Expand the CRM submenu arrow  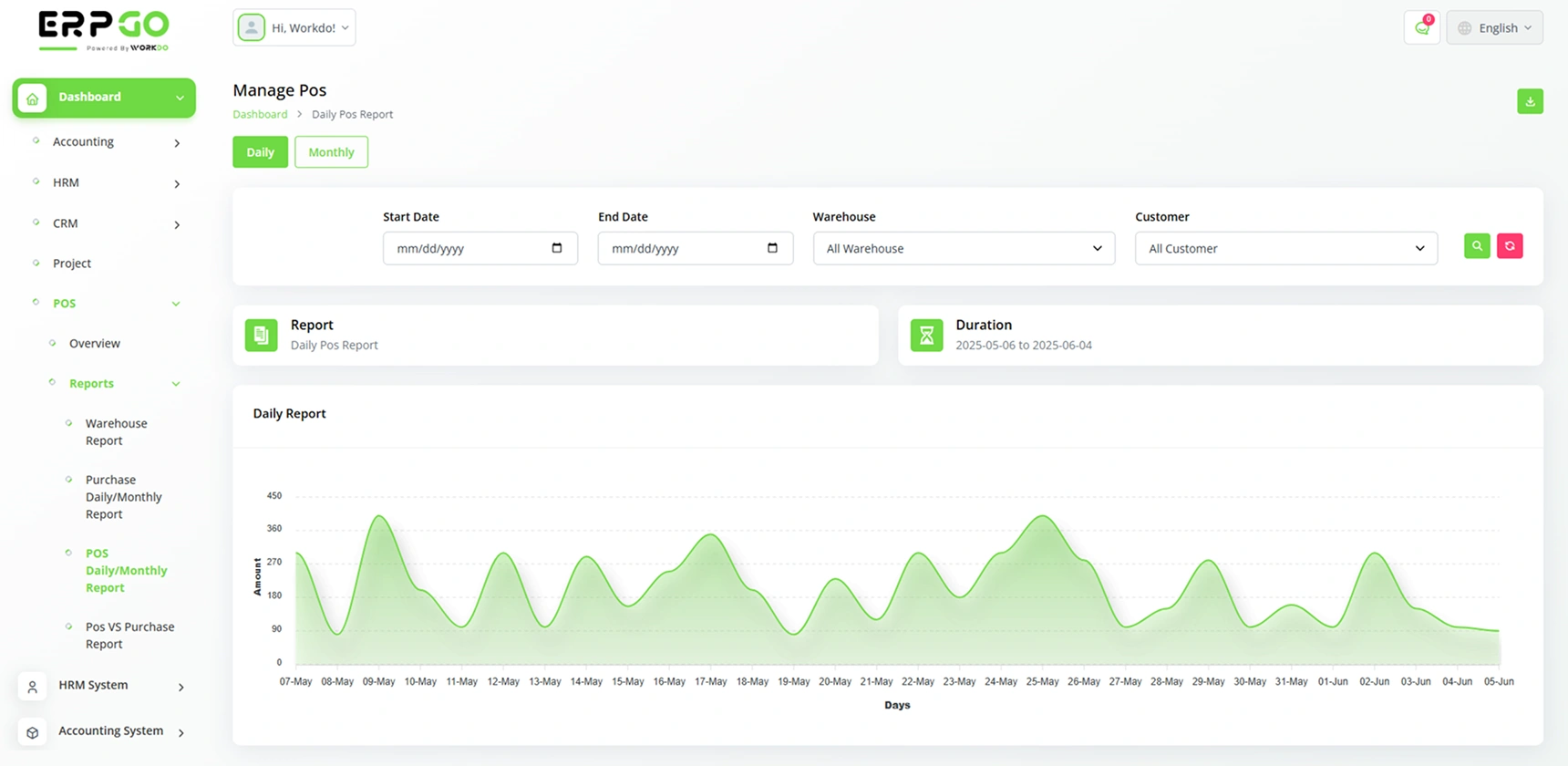(177, 224)
